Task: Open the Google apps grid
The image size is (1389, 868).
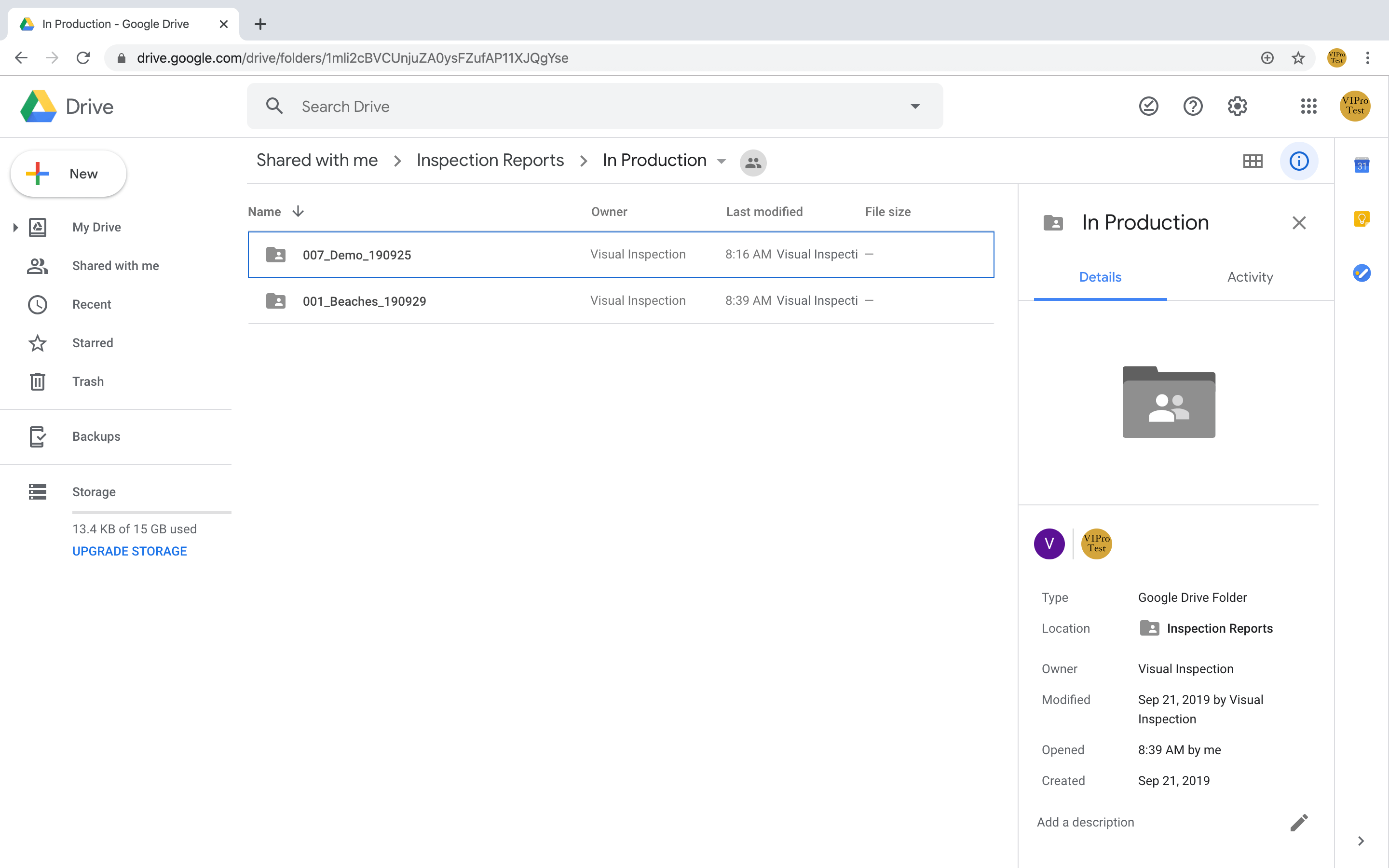Action: [1308, 106]
